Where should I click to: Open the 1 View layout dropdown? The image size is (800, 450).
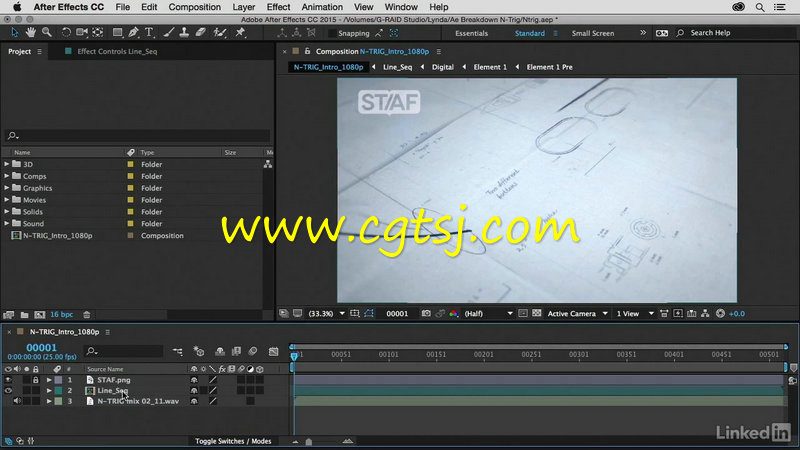pos(634,314)
